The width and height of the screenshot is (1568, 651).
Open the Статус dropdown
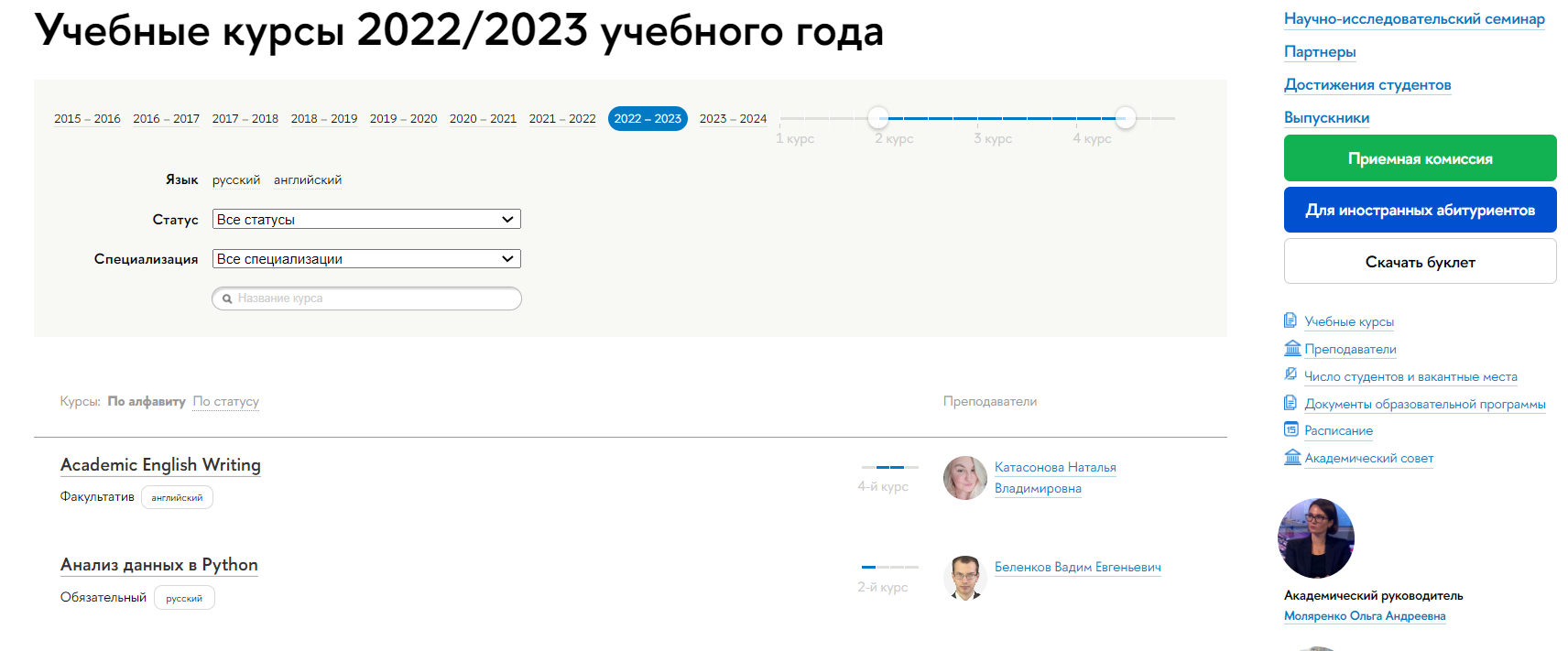tap(366, 220)
